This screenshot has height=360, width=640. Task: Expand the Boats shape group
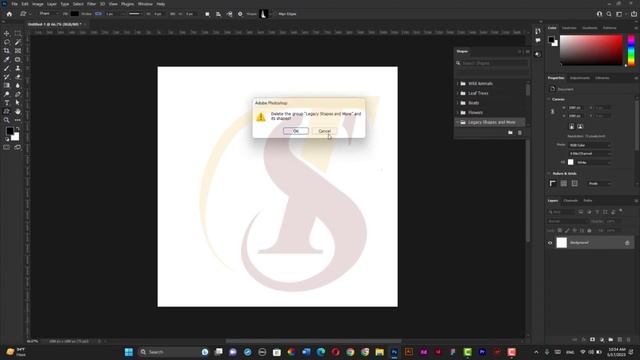tap(458, 103)
